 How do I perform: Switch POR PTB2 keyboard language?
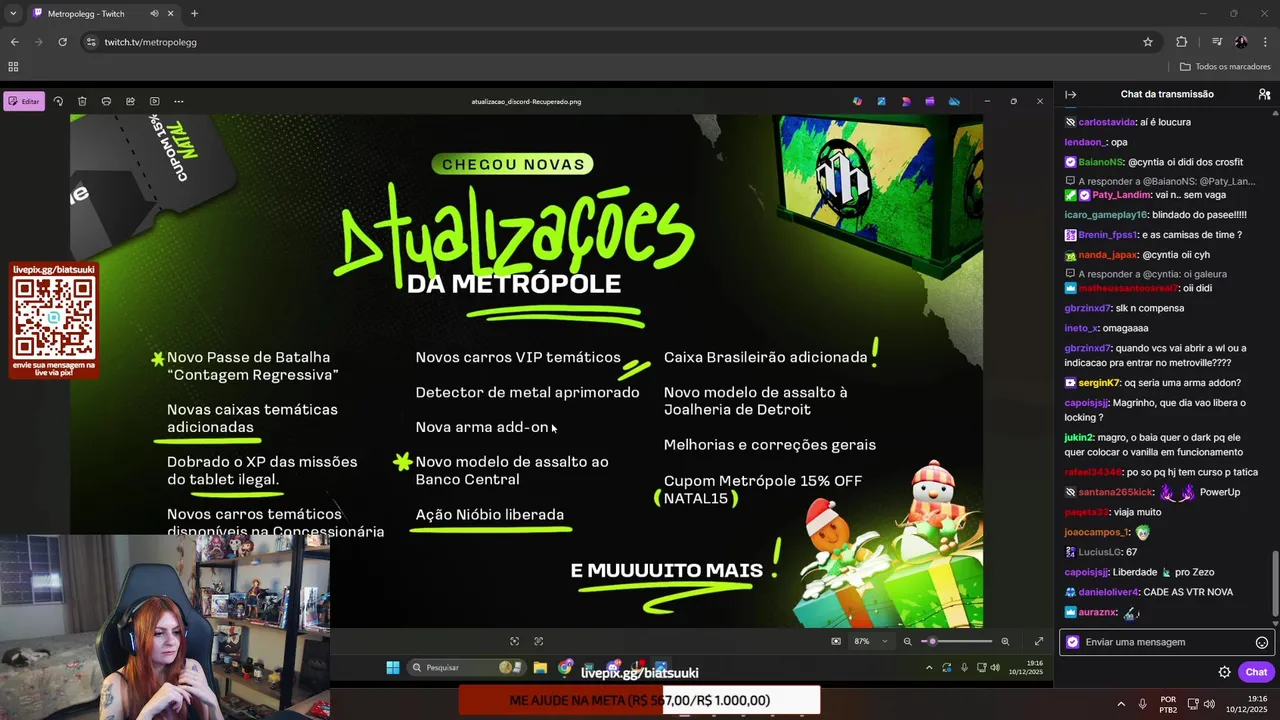[x=1168, y=704]
